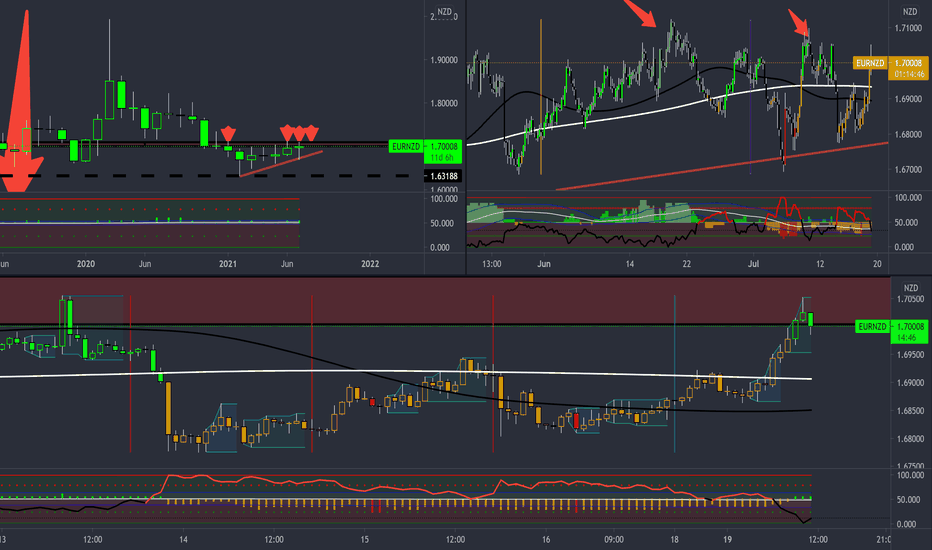This screenshot has width=932, height=550.
Task: Click the 14:46 countdown under 1.70008
Action: 906,338
